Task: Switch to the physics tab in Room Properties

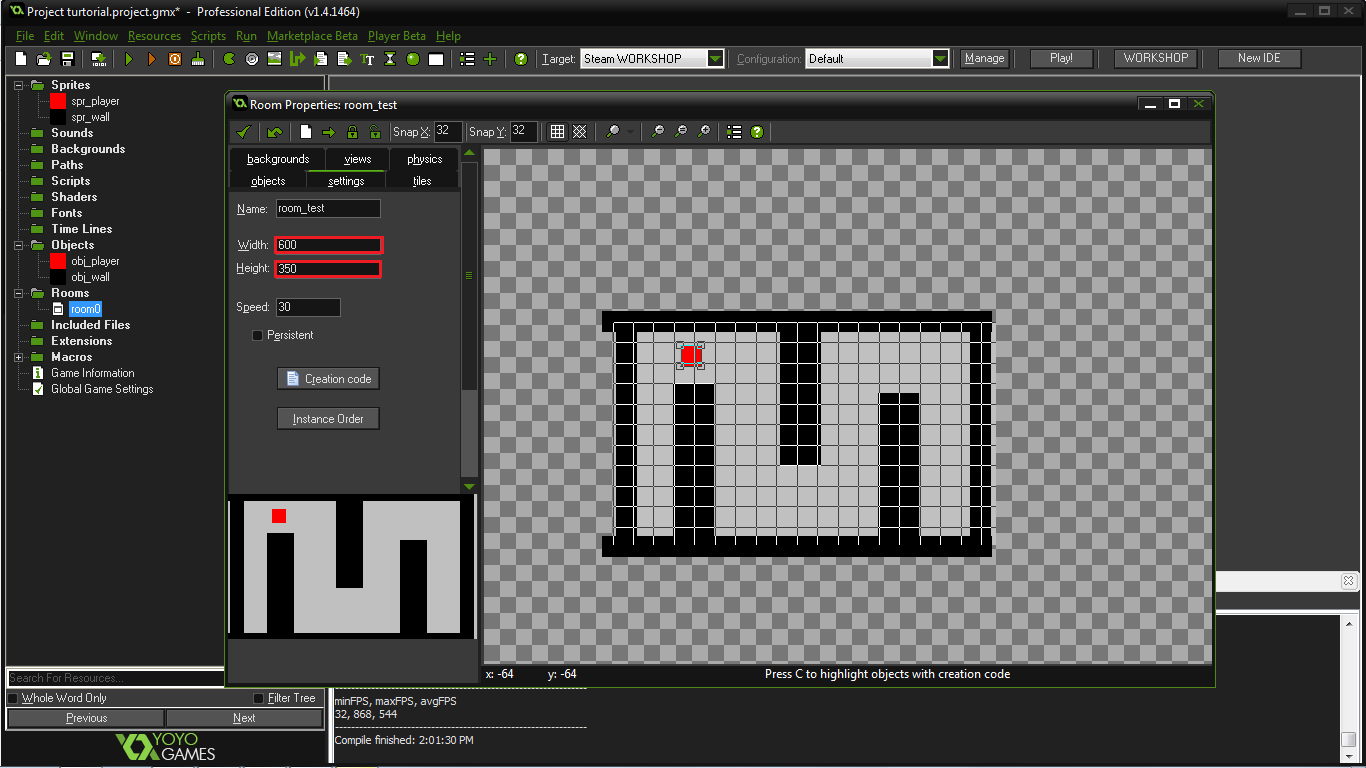Action: click(423, 158)
